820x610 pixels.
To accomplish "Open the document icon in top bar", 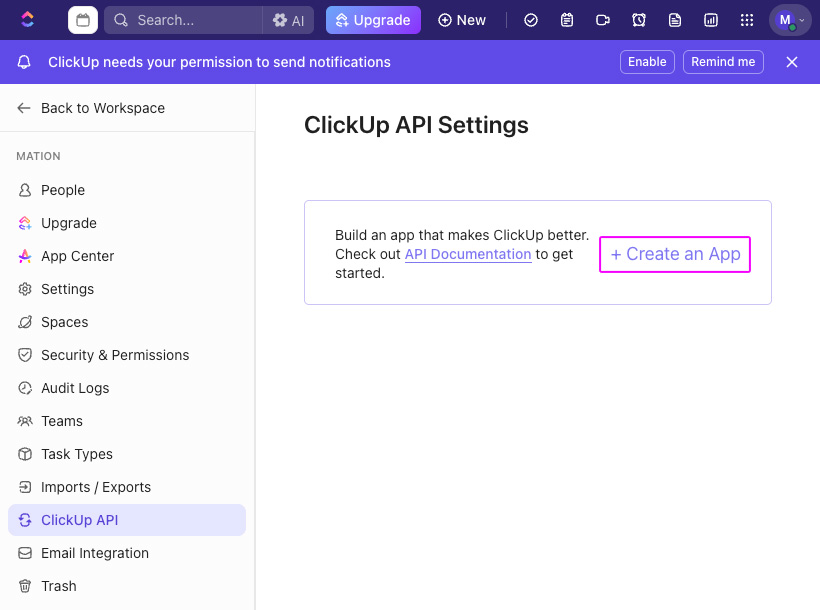I will 675,20.
